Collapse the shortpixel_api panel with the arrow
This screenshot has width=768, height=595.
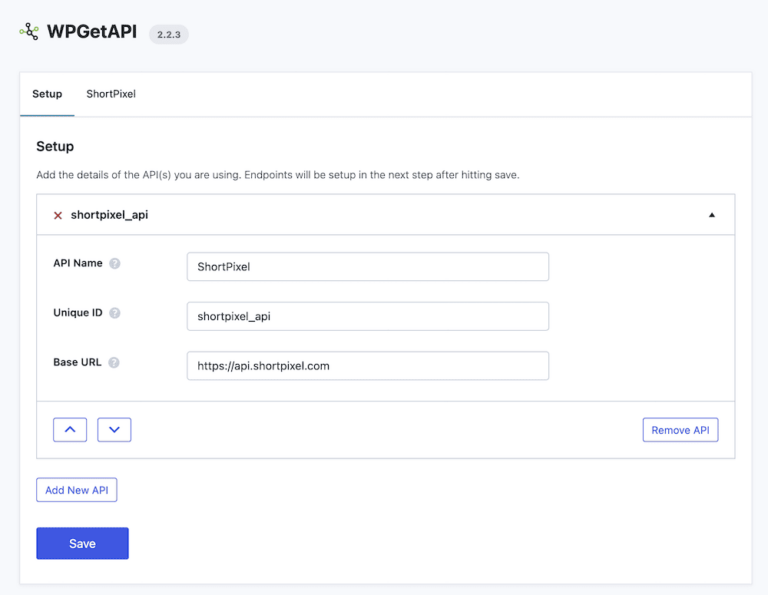(712, 215)
